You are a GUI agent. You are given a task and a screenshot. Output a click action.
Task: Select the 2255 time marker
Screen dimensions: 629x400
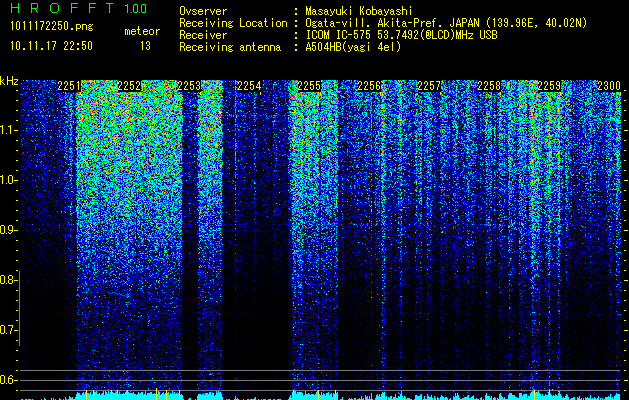pyautogui.click(x=309, y=86)
